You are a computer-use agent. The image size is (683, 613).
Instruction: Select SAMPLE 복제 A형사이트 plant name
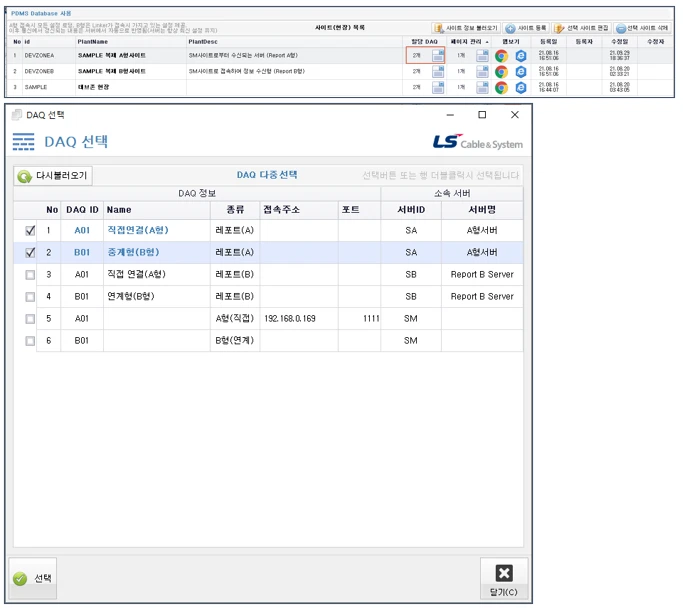tap(112, 56)
